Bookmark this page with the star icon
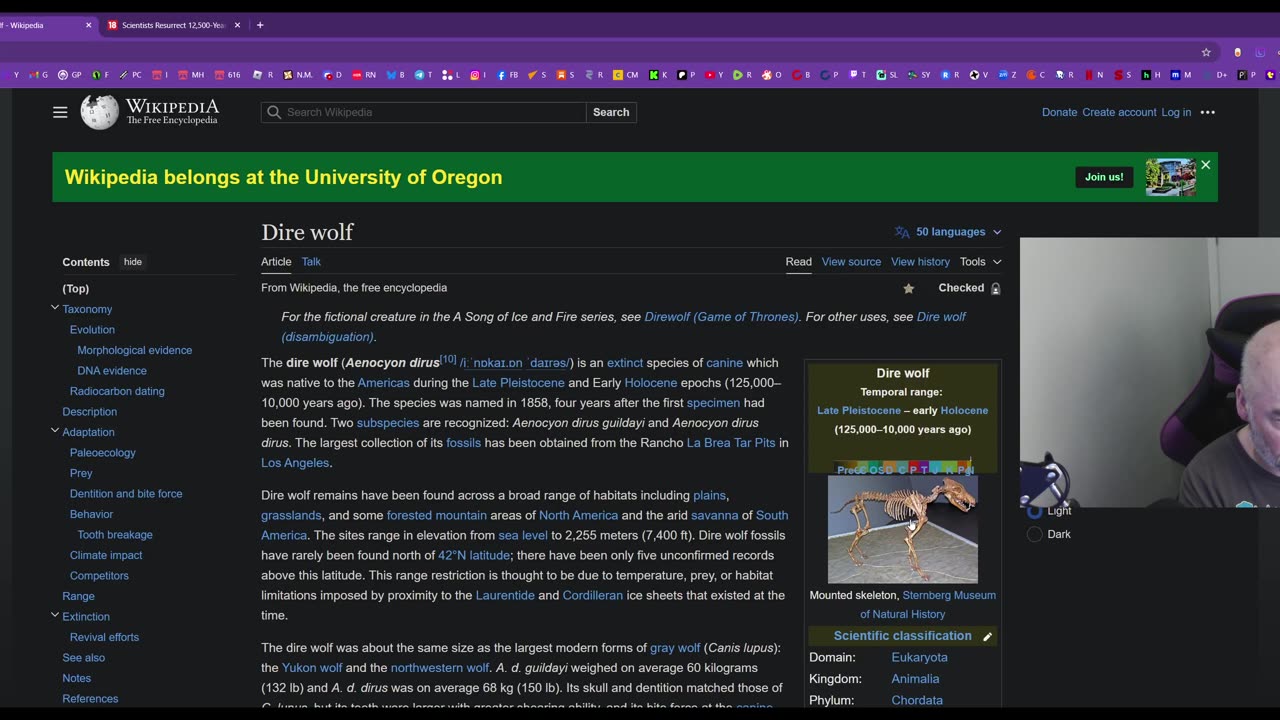Screen dimensions: 1280x720 click(1206, 52)
